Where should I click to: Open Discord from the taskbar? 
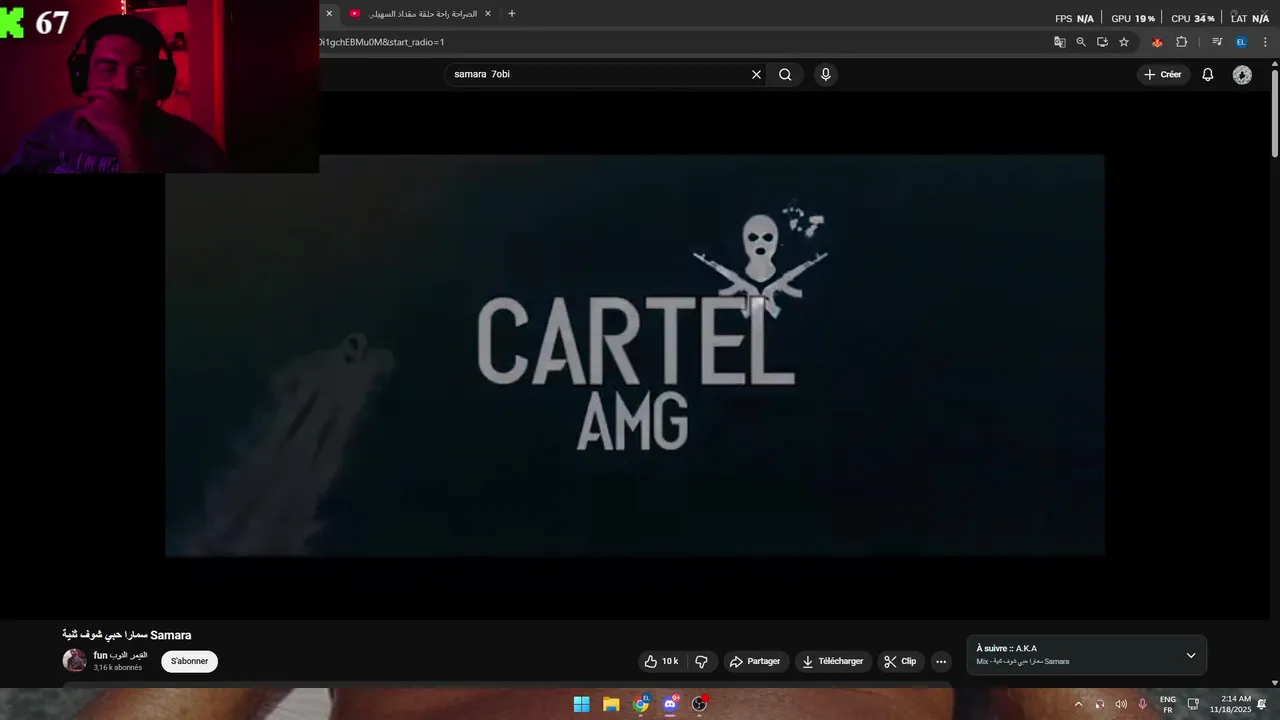pyautogui.click(x=670, y=704)
